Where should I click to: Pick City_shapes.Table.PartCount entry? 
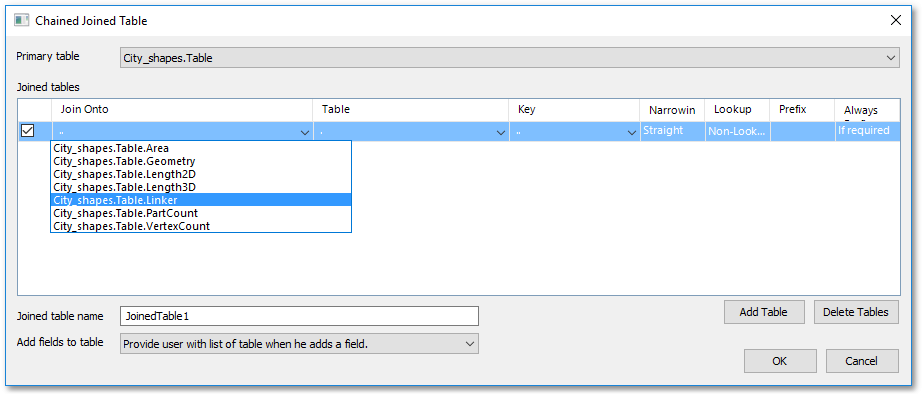point(201,213)
